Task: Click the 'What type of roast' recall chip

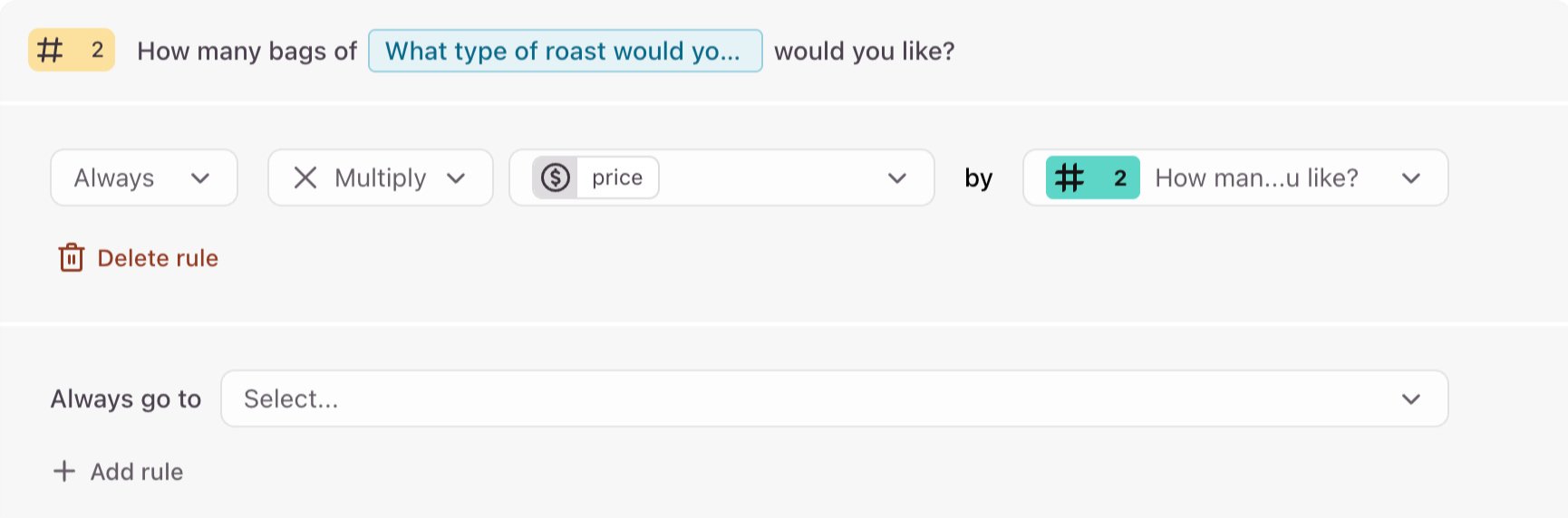Action: [x=565, y=51]
